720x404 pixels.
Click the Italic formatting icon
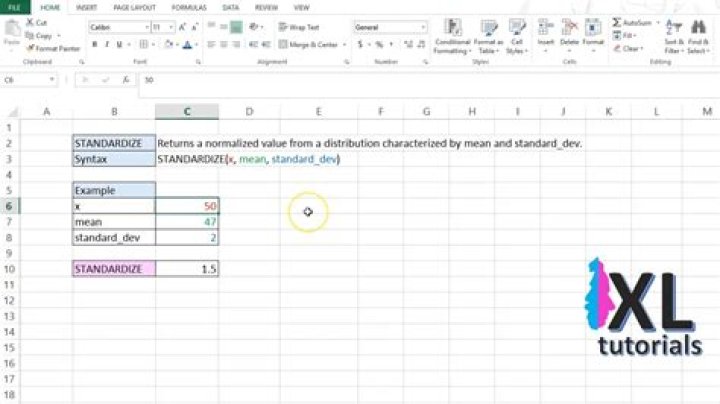tap(106, 44)
